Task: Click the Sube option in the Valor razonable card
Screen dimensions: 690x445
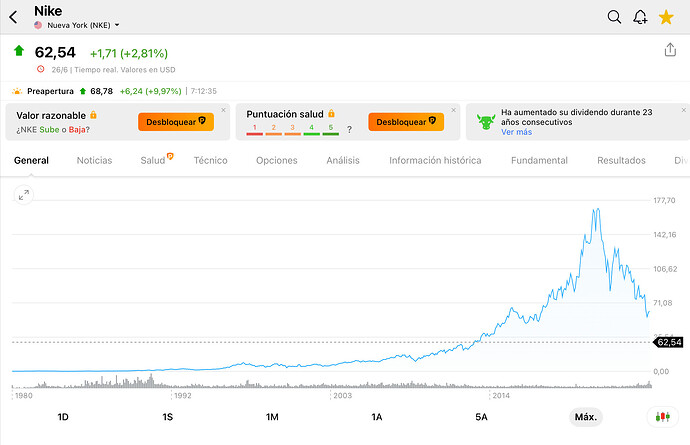Action: coord(49,130)
